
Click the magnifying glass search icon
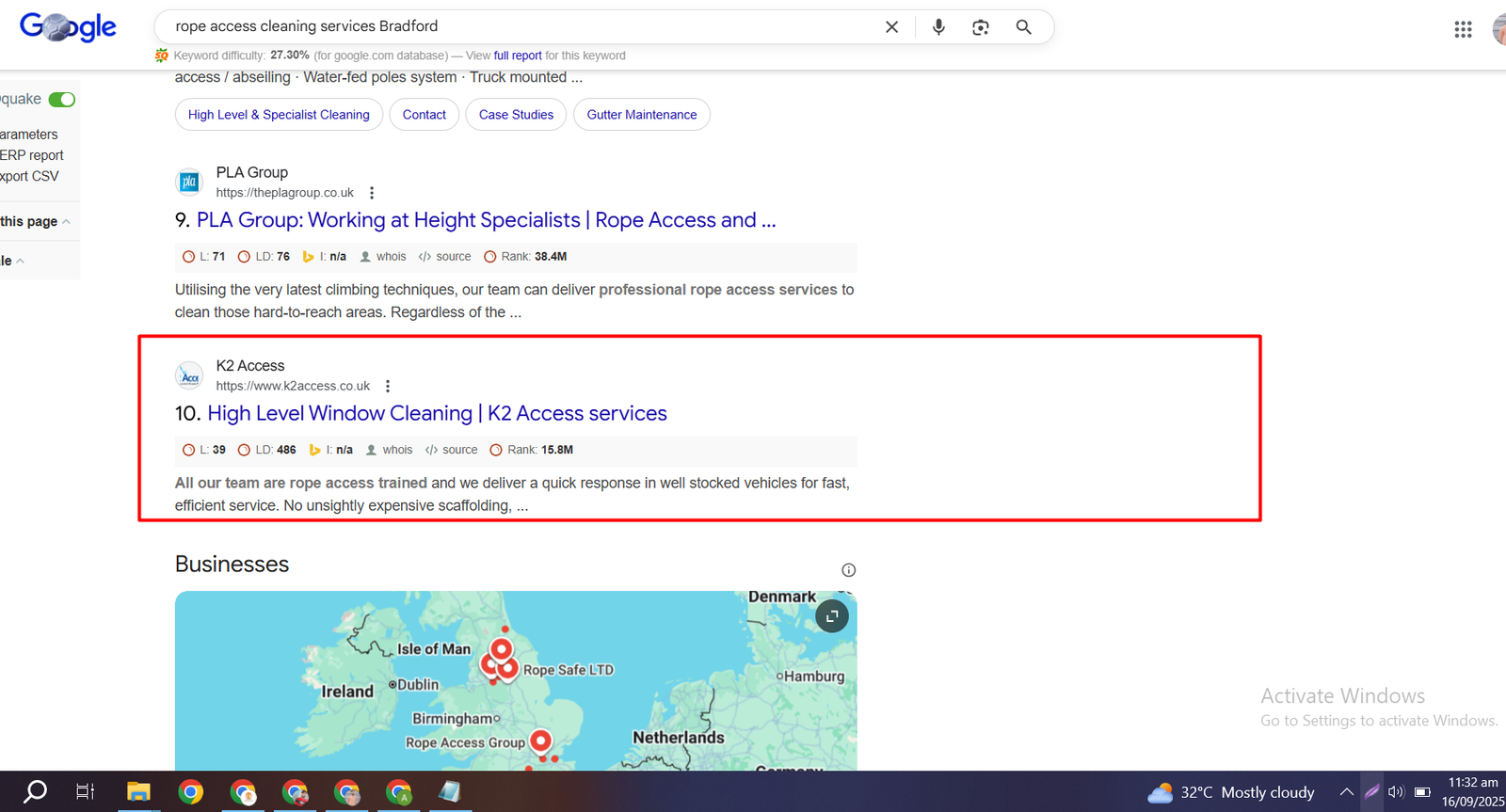click(1023, 27)
